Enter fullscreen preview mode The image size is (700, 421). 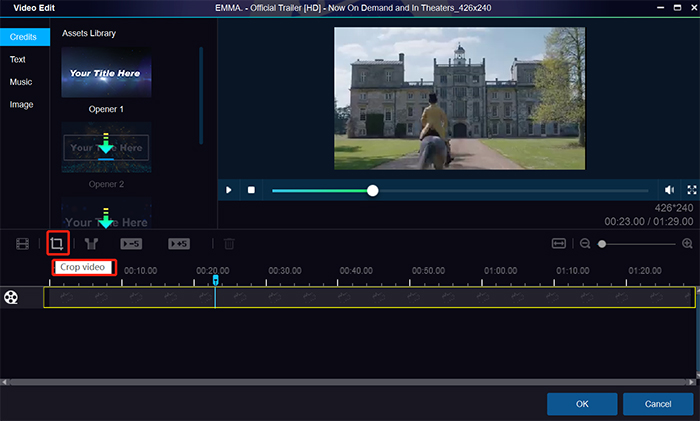(691, 190)
